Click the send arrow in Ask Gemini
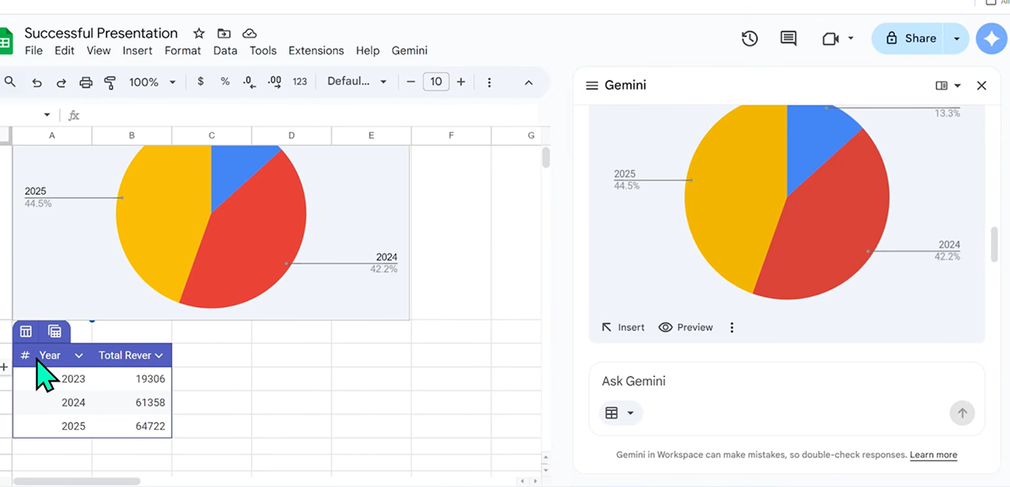Viewport: 1010px width, 487px height. coord(962,413)
